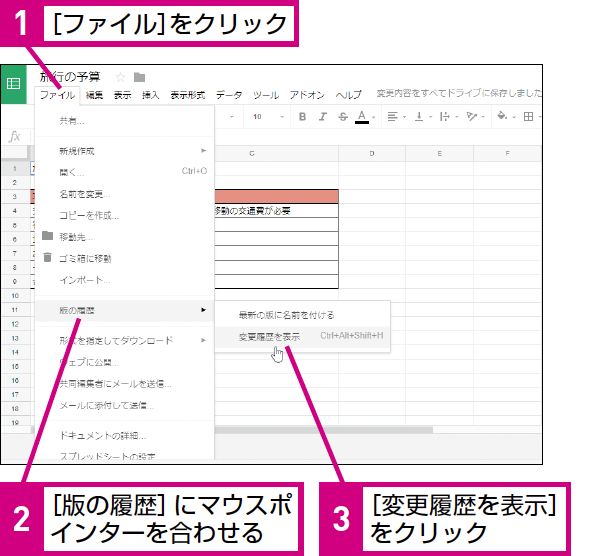Open the 表示形式 menu
The width and height of the screenshot is (600, 556).
coord(188,95)
